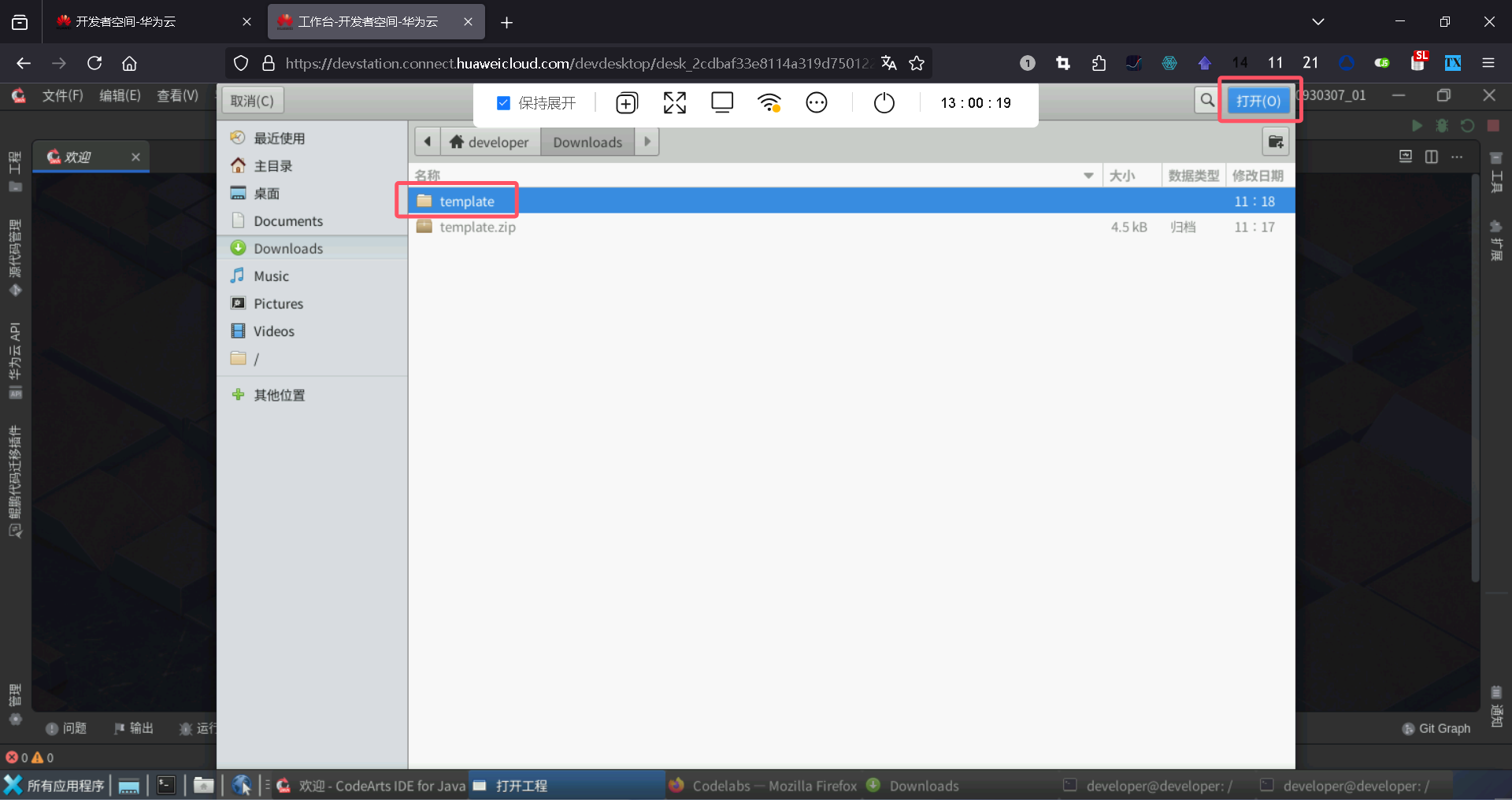Launch the terminal from the taskbar
Image resolution: width=1512 pixels, height=803 pixels.
pyautogui.click(x=166, y=786)
